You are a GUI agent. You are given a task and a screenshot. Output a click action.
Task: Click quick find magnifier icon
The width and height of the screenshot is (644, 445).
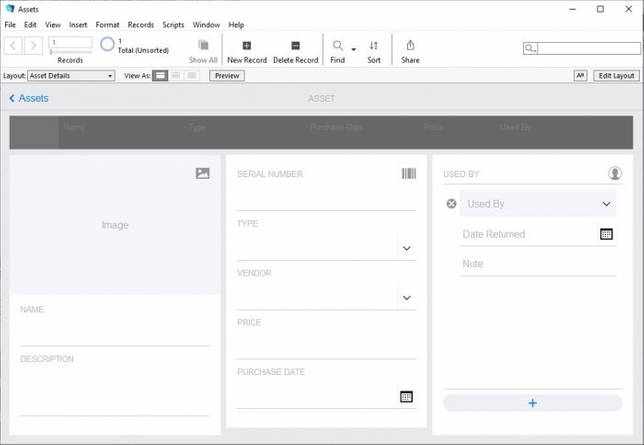pos(530,48)
